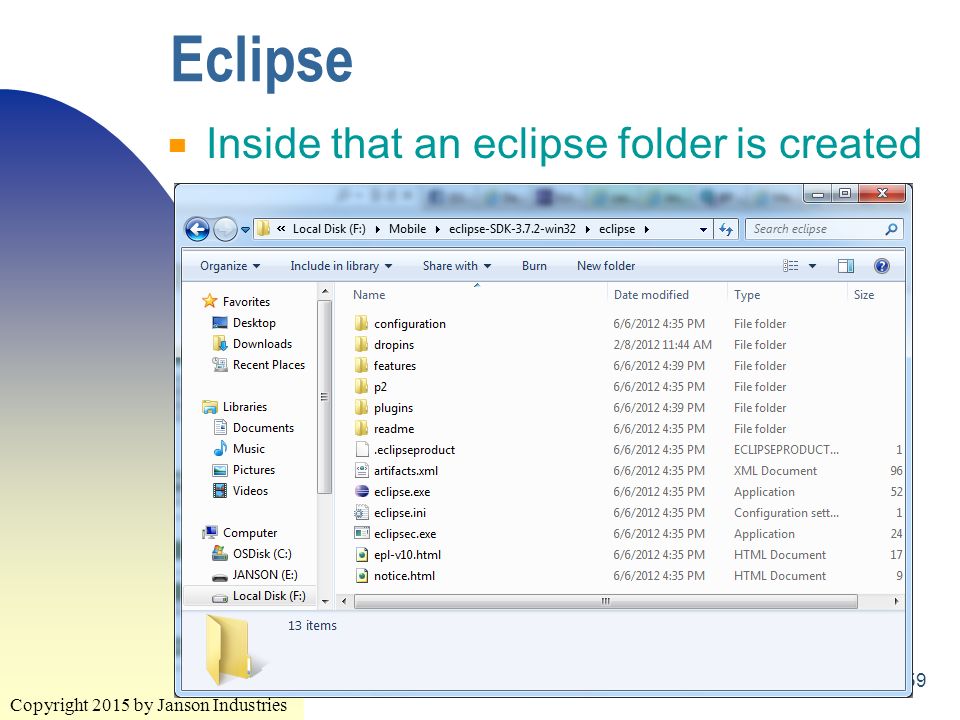Click eclipse breadcrumb in address bar

click(x=617, y=229)
